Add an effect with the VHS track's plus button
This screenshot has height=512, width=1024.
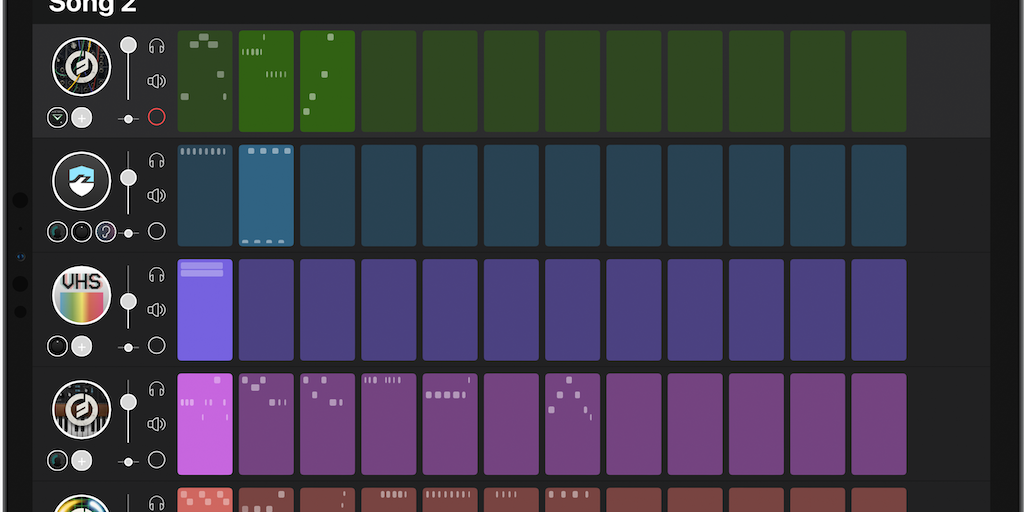82,346
